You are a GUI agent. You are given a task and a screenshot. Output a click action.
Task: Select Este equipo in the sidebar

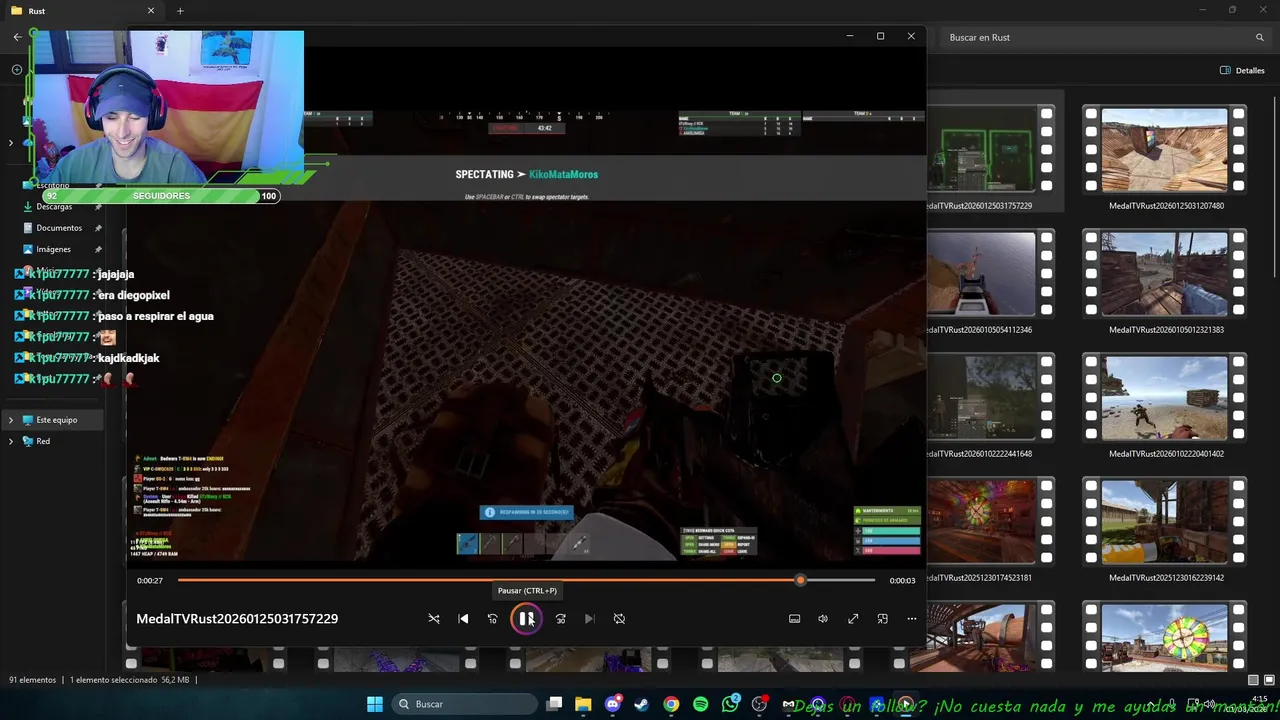56,420
